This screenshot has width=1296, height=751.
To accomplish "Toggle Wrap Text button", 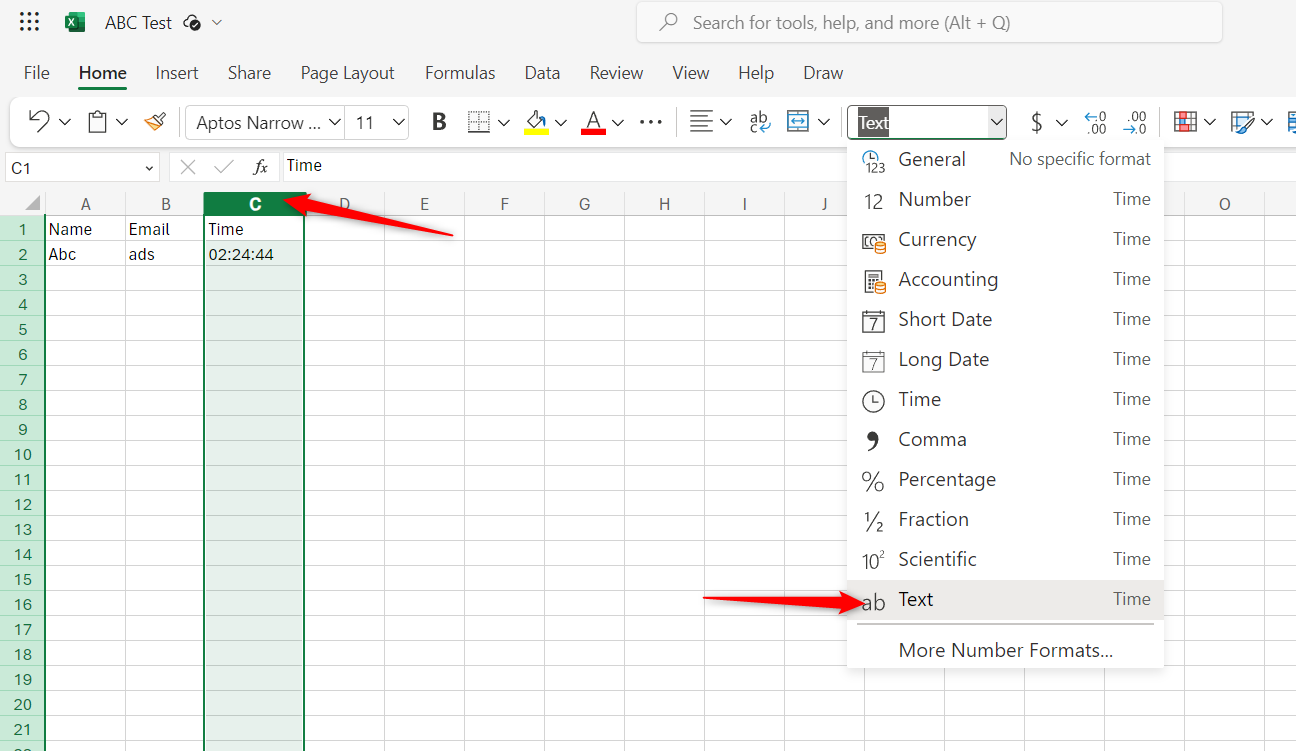I will tap(760, 122).
